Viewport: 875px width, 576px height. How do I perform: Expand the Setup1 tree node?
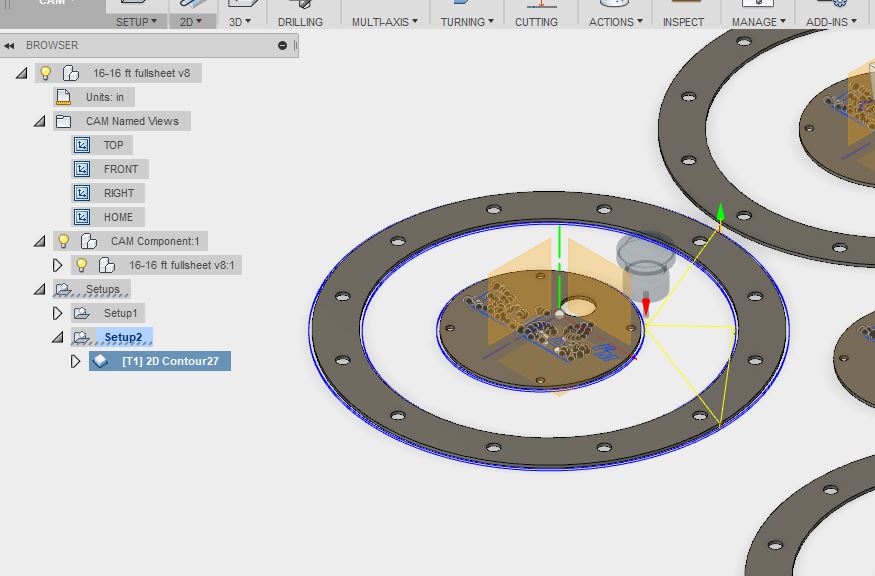point(56,313)
